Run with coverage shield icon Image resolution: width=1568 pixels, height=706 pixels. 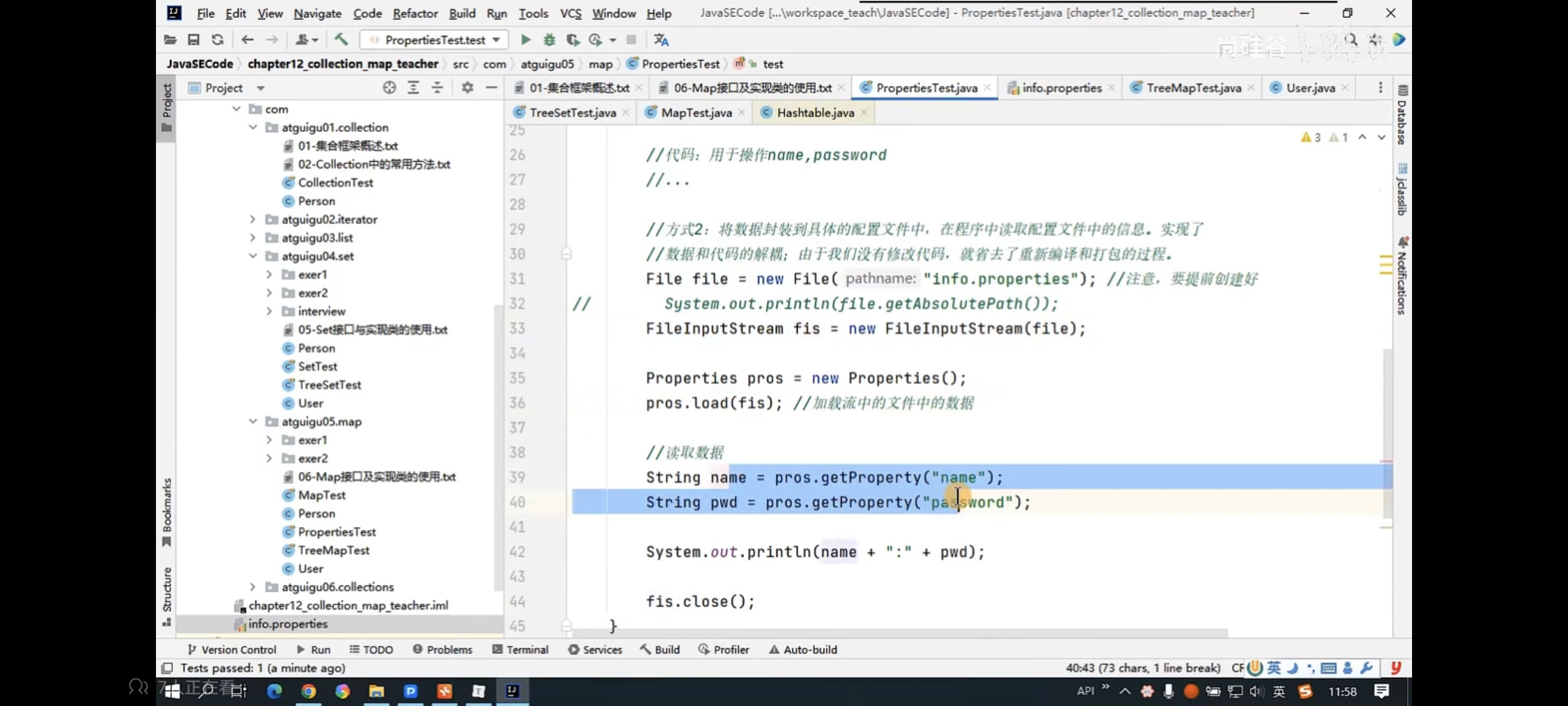pos(572,40)
